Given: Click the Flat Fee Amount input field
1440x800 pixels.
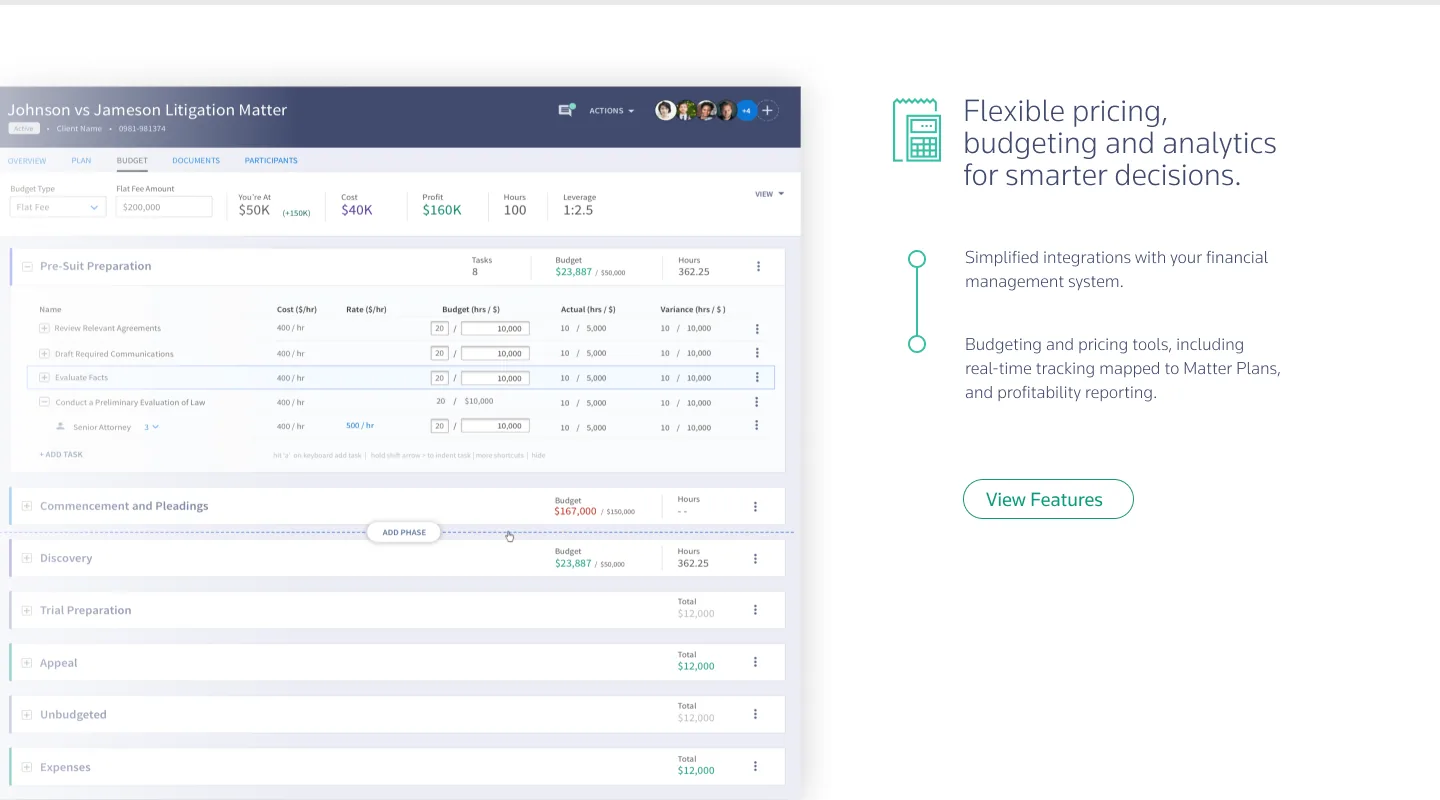Looking at the screenshot, I should point(164,207).
